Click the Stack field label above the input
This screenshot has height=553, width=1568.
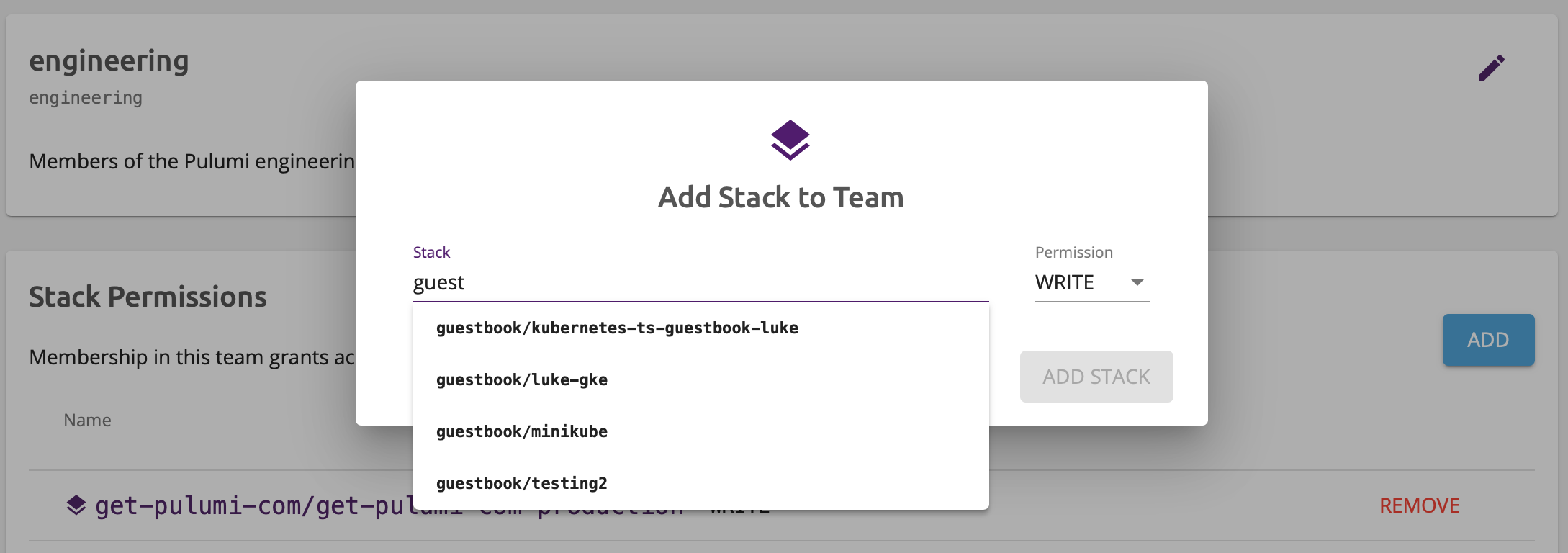click(x=431, y=252)
